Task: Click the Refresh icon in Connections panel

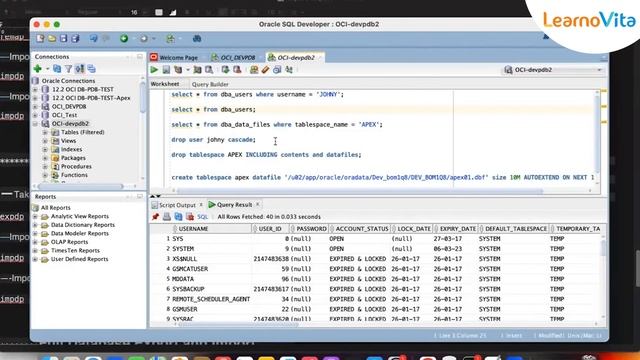Action: (x=57, y=69)
